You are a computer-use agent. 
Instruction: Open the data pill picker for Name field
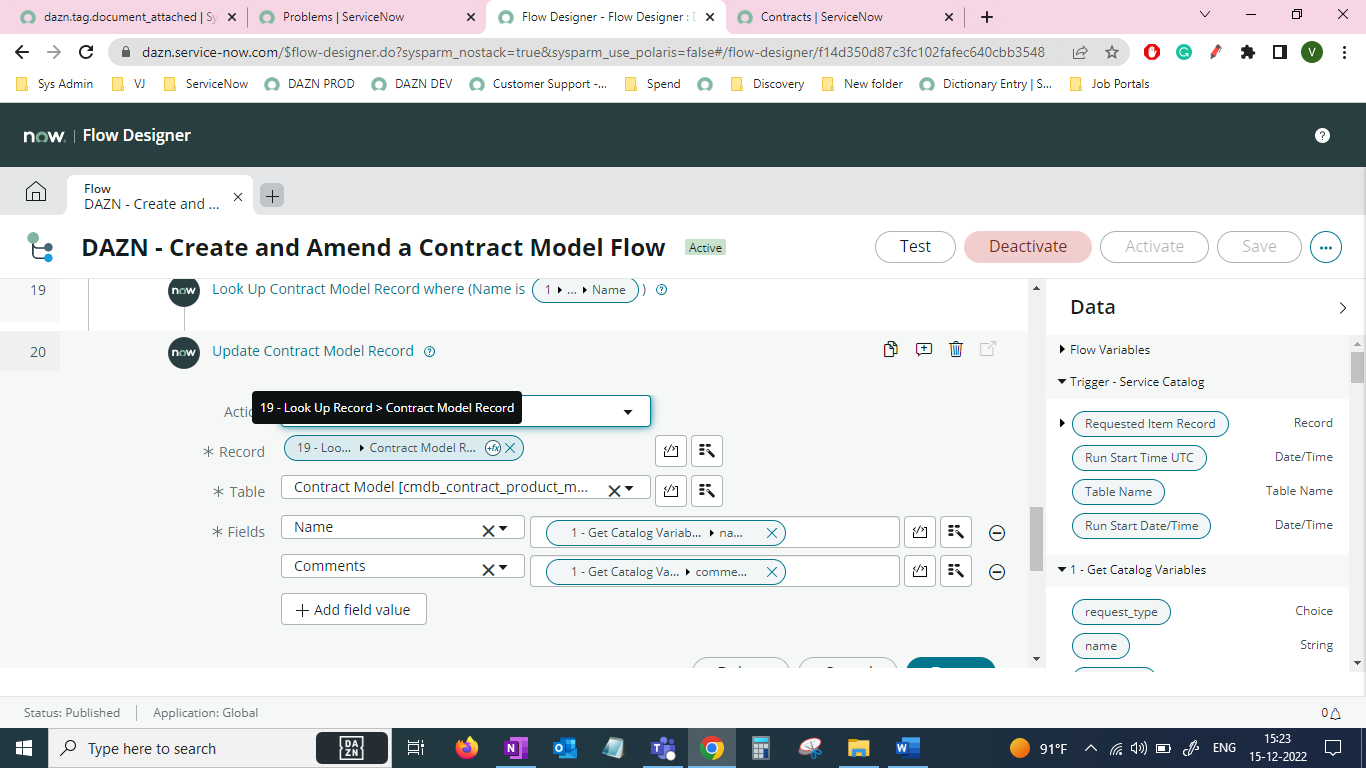pyautogui.click(x=956, y=532)
